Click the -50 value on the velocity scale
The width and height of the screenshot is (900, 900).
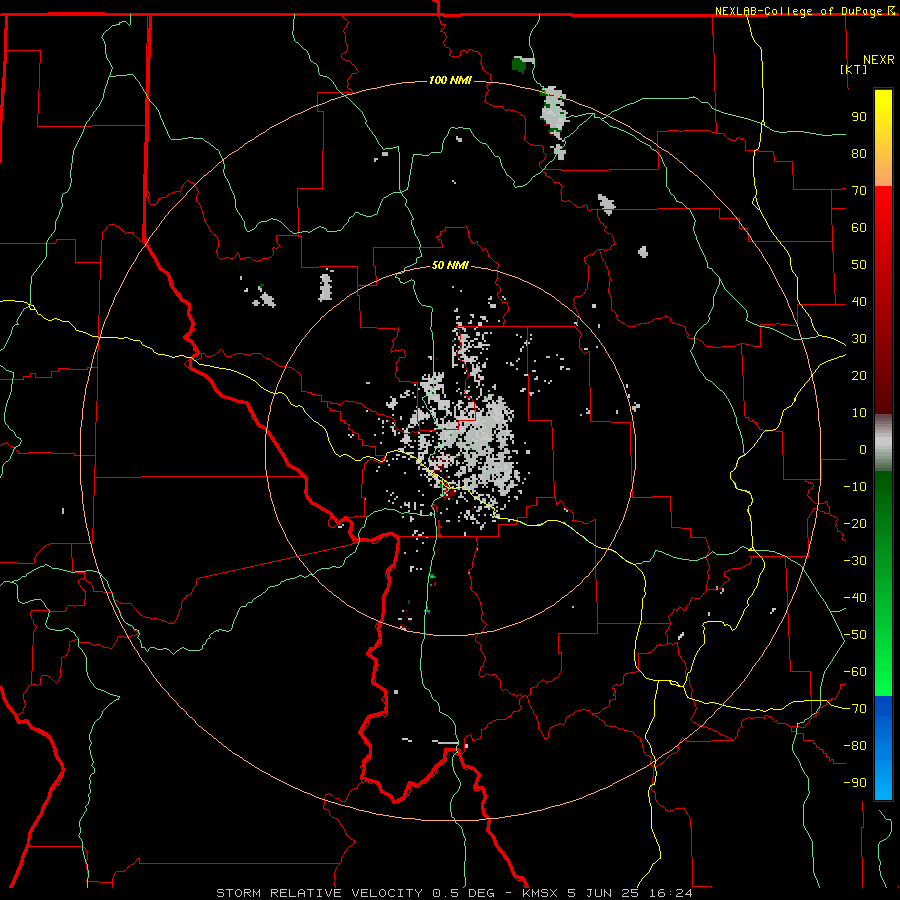(855, 635)
